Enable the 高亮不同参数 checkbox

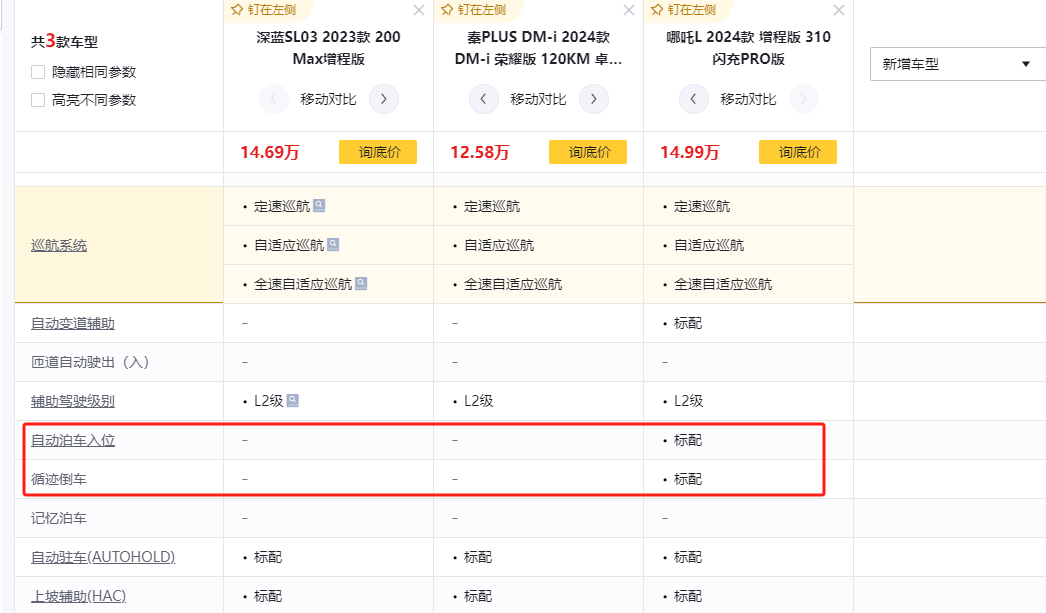[x=38, y=100]
